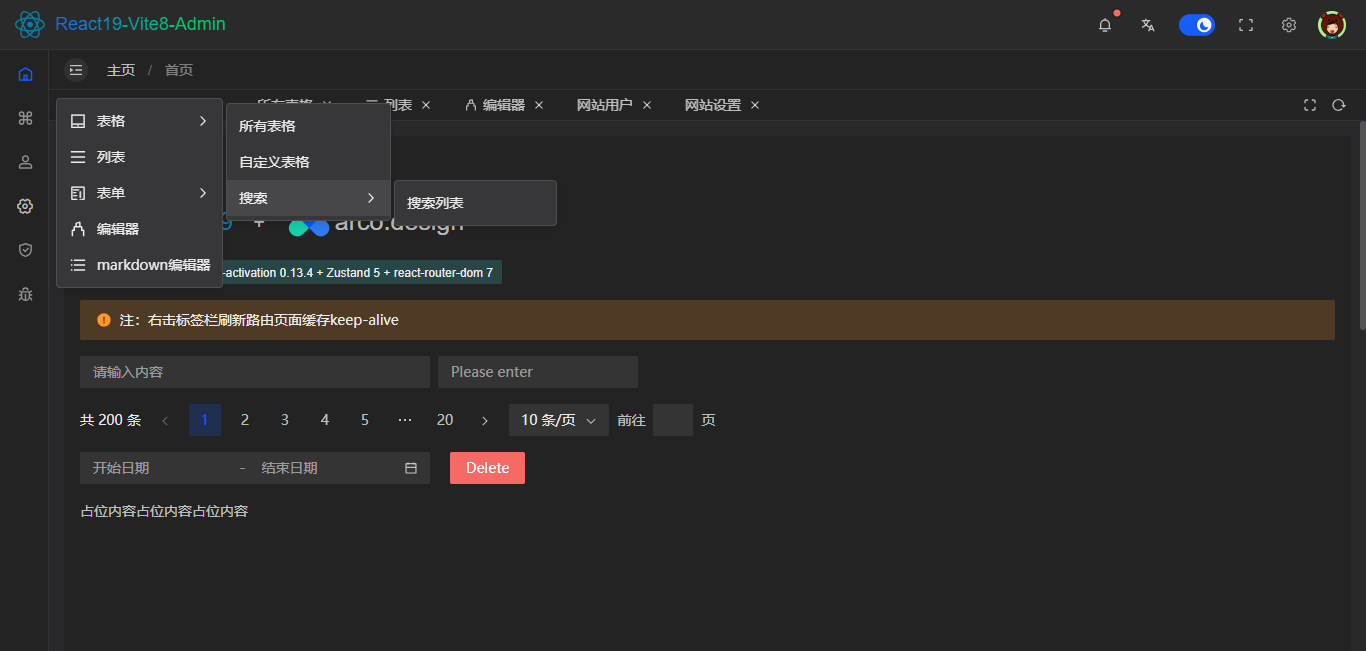
Task: Focus the 请输入内容 input field
Action: (255, 372)
